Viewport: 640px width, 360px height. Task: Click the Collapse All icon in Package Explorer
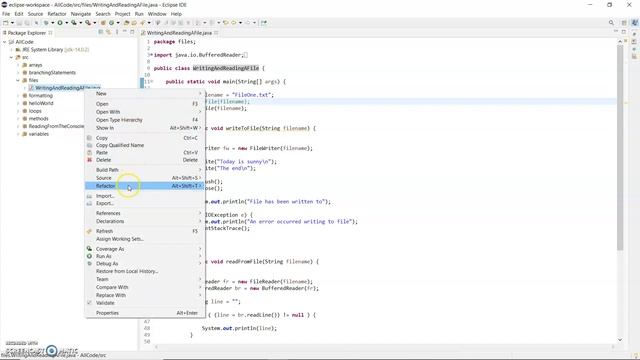(100, 32)
